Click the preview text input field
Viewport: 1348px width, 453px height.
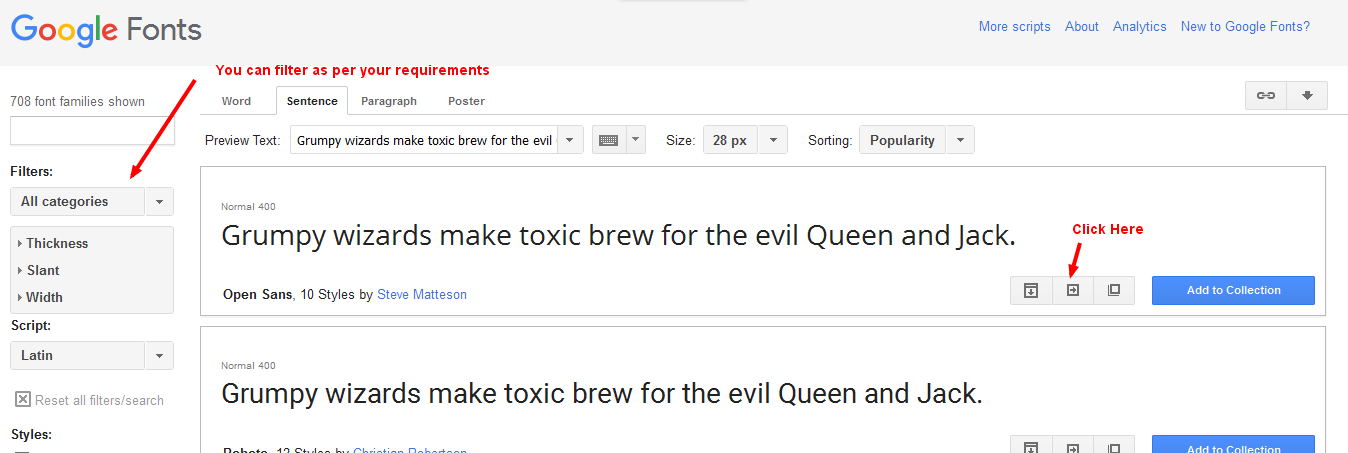(424, 140)
